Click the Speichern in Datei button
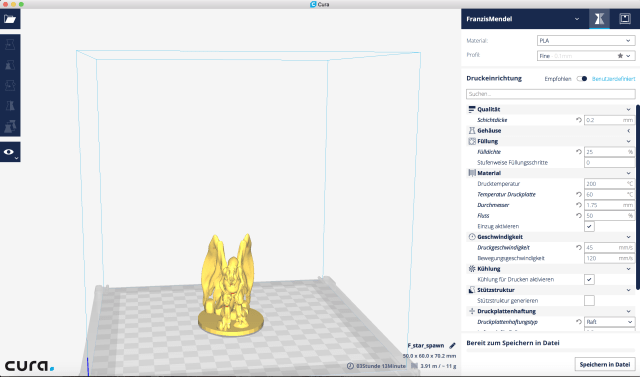 tap(604, 364)
